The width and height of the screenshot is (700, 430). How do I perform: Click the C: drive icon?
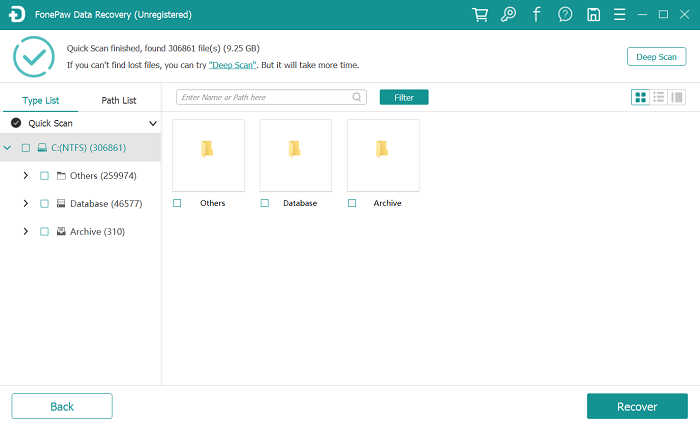[42, 148]
